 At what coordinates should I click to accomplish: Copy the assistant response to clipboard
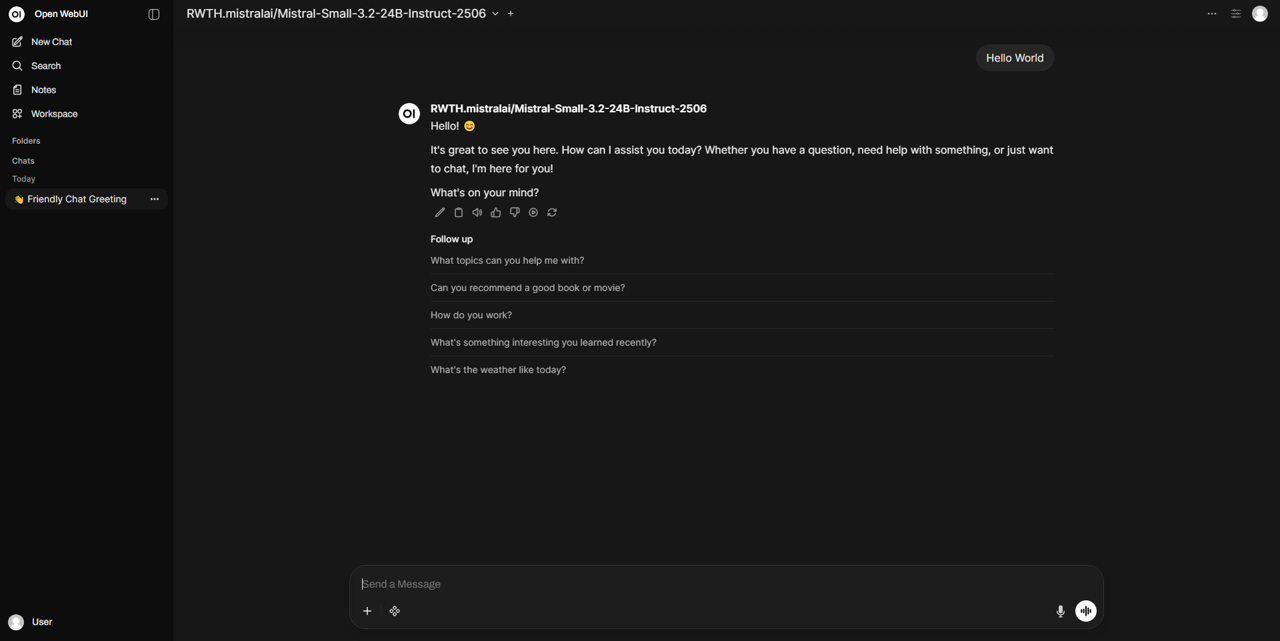pos(459,213)
